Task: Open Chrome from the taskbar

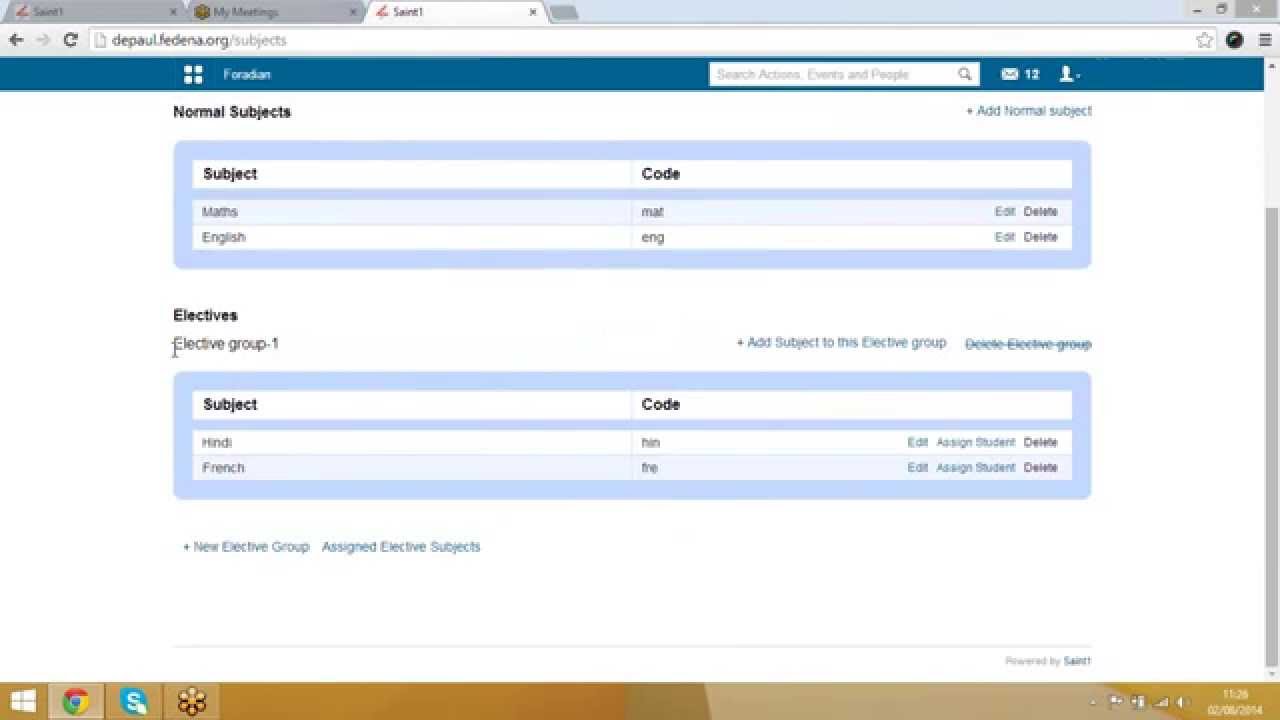Action: [x=75, y=701]
